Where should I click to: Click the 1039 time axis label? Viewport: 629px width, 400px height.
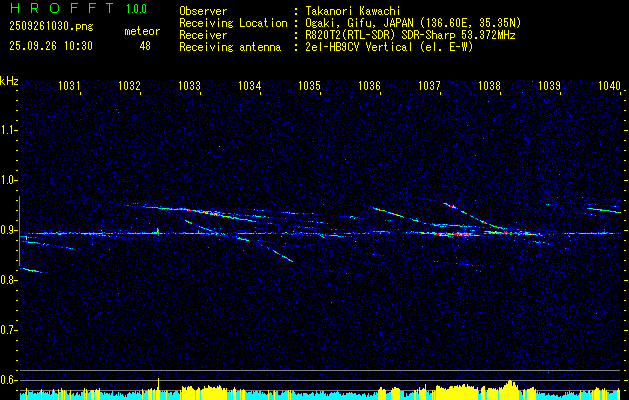(549, 85)
